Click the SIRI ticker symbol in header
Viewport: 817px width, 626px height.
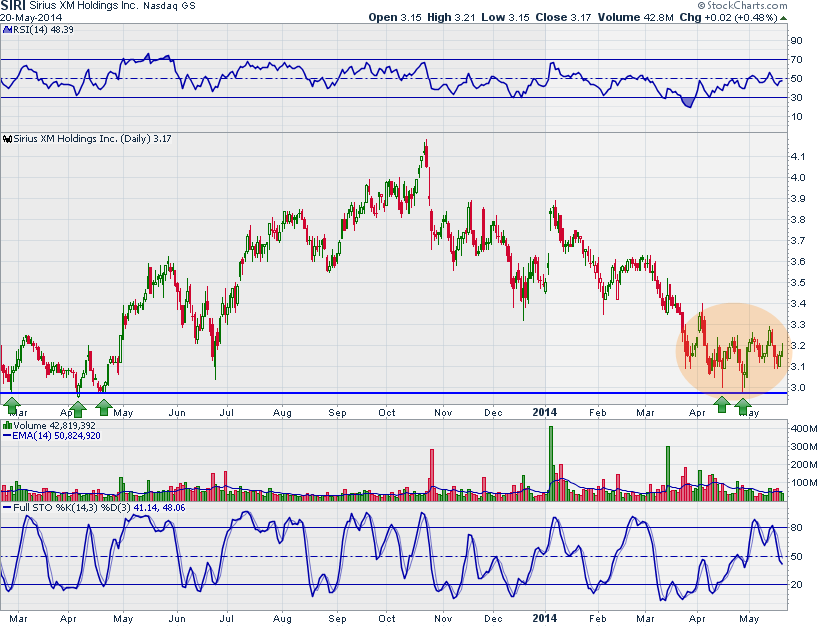(13, 6)
